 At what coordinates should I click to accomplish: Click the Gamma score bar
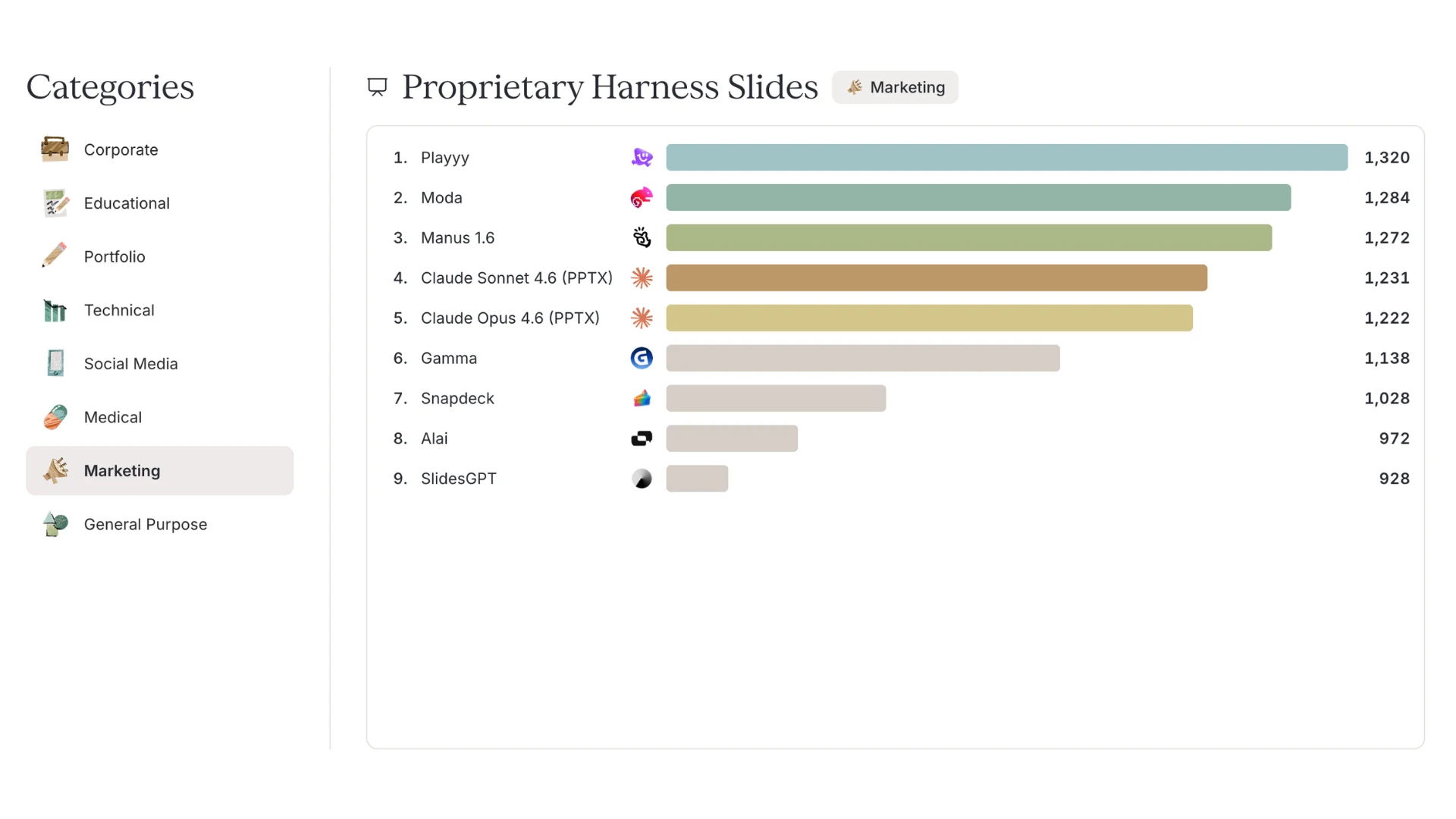pyautogui.click(x=863, y=358)
